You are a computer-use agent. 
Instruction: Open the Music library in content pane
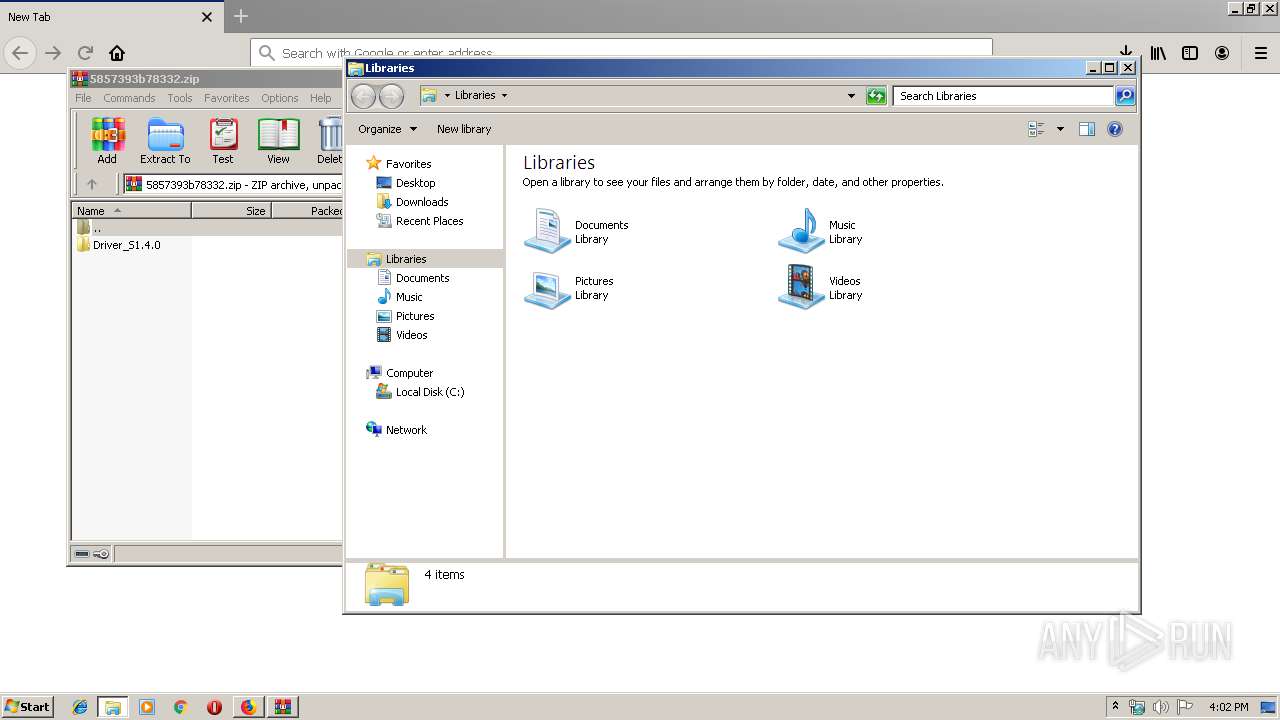click(820, 231)
